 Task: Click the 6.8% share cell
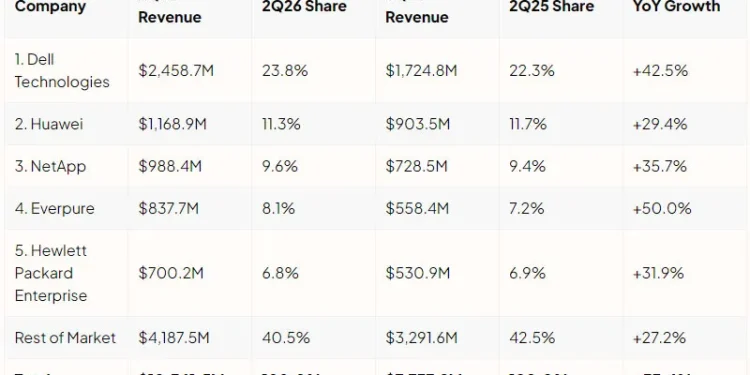point(280,273)
